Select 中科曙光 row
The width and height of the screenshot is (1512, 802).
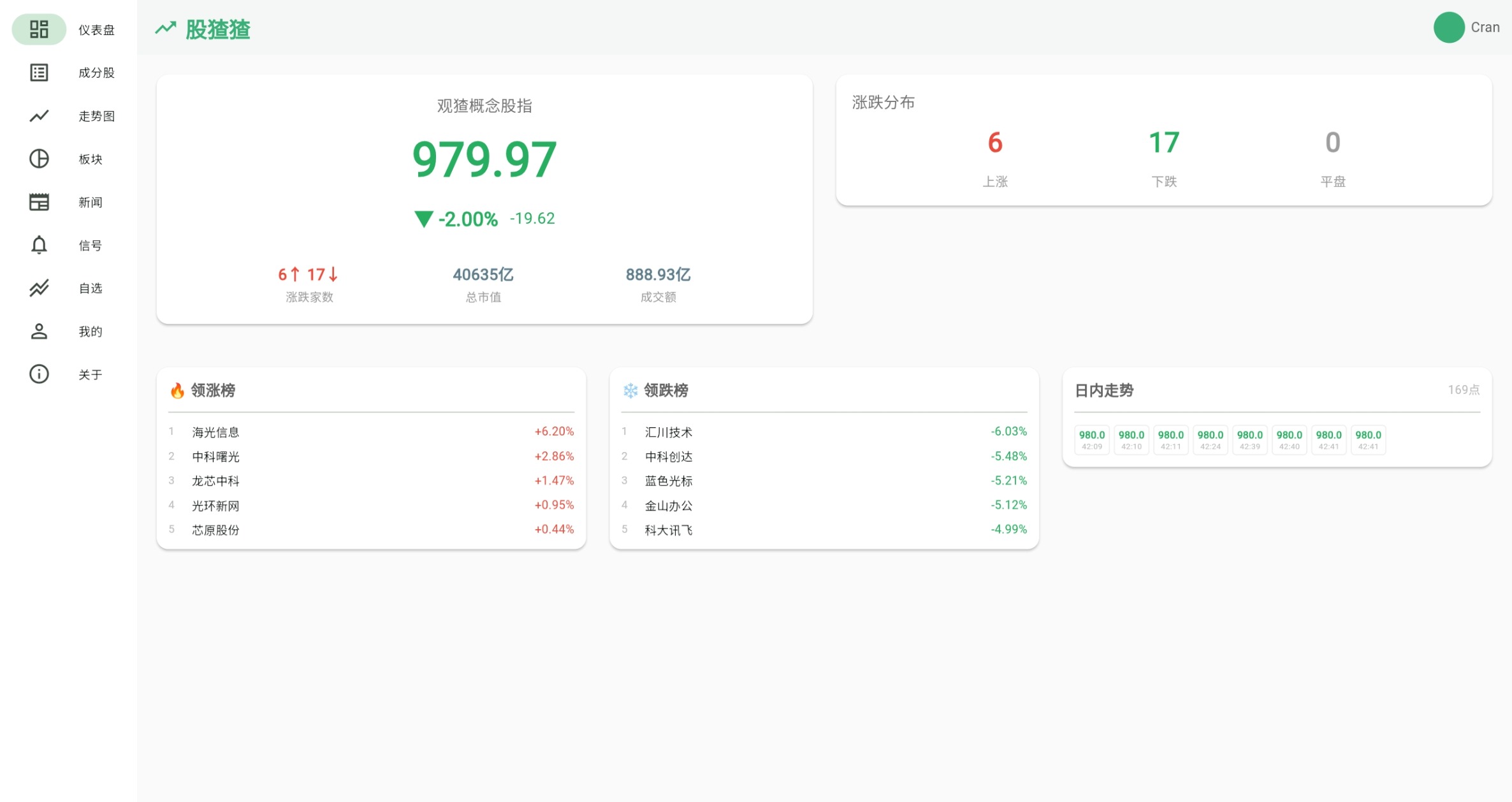tap(371, 456)
